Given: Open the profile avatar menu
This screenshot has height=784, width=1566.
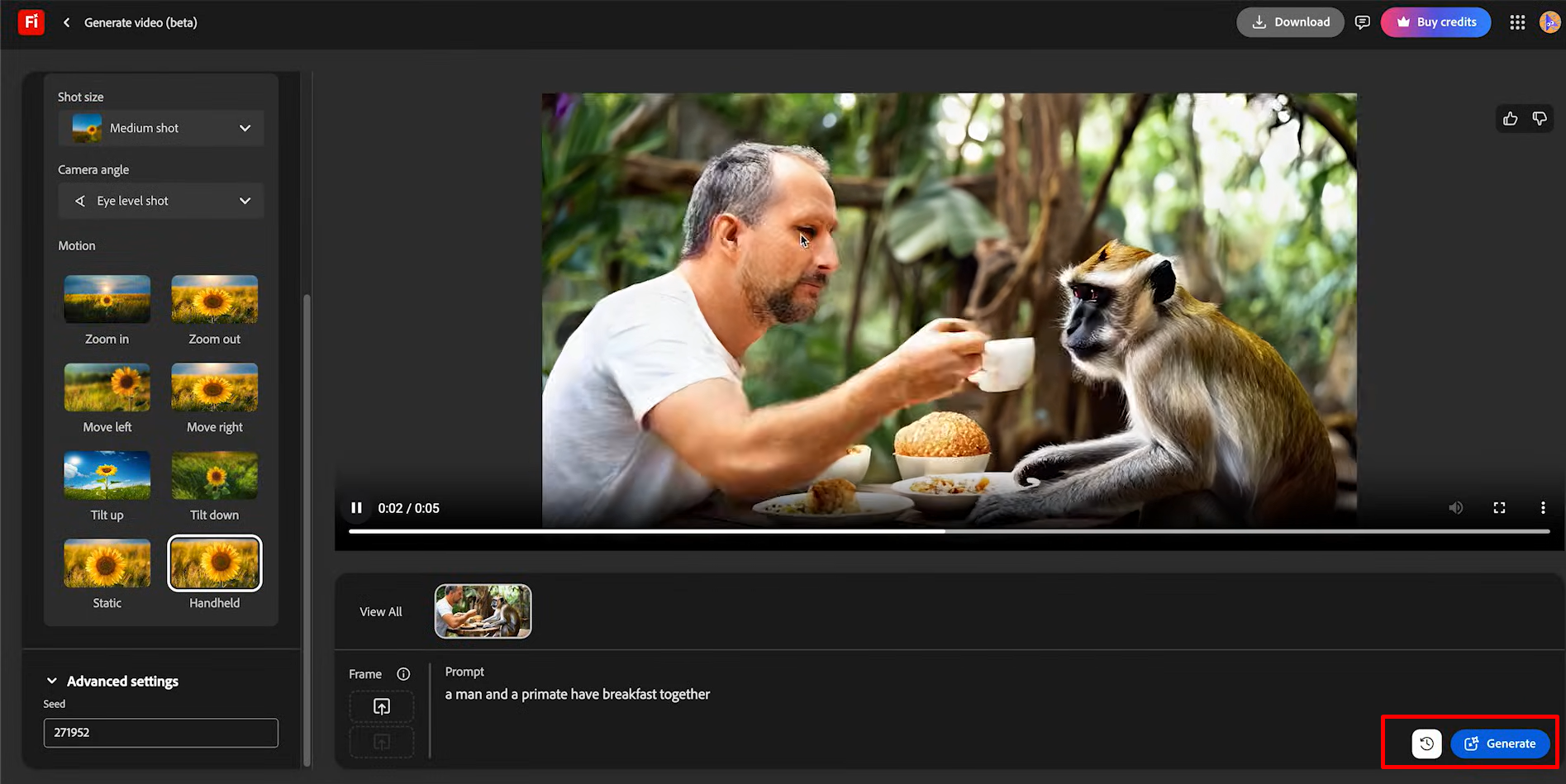Looking at the screenshot, I should click(x=1550, y=22).
